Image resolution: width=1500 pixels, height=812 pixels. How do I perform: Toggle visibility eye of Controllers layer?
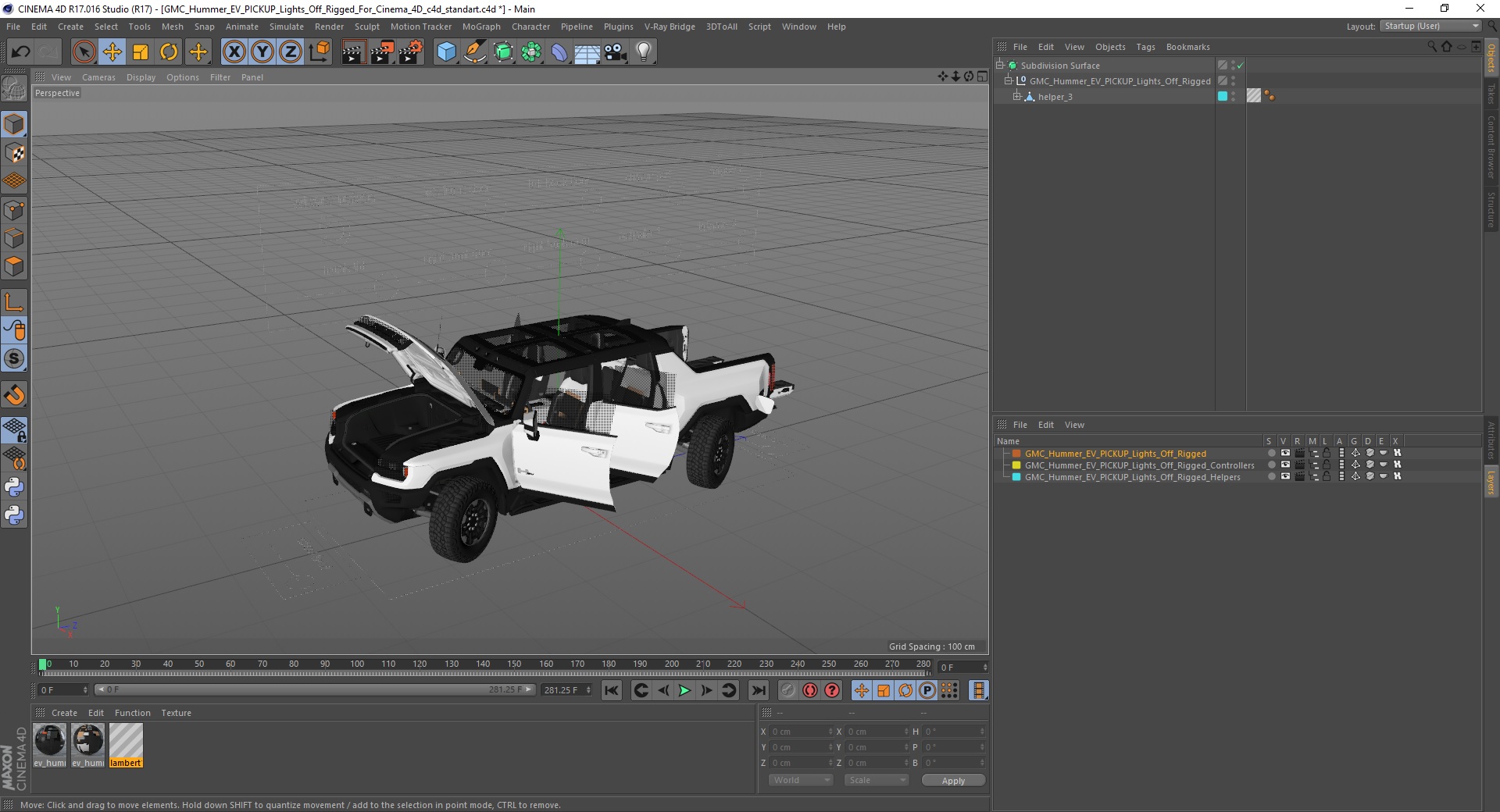(1285, 465)
